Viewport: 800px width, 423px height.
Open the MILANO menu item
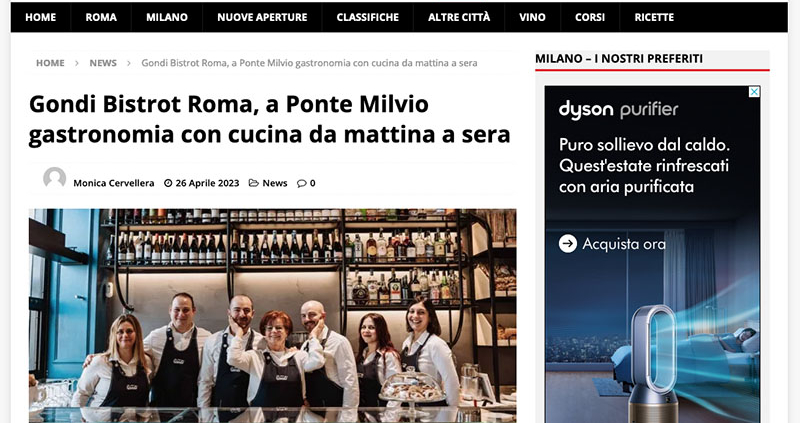tap(167, 17)
